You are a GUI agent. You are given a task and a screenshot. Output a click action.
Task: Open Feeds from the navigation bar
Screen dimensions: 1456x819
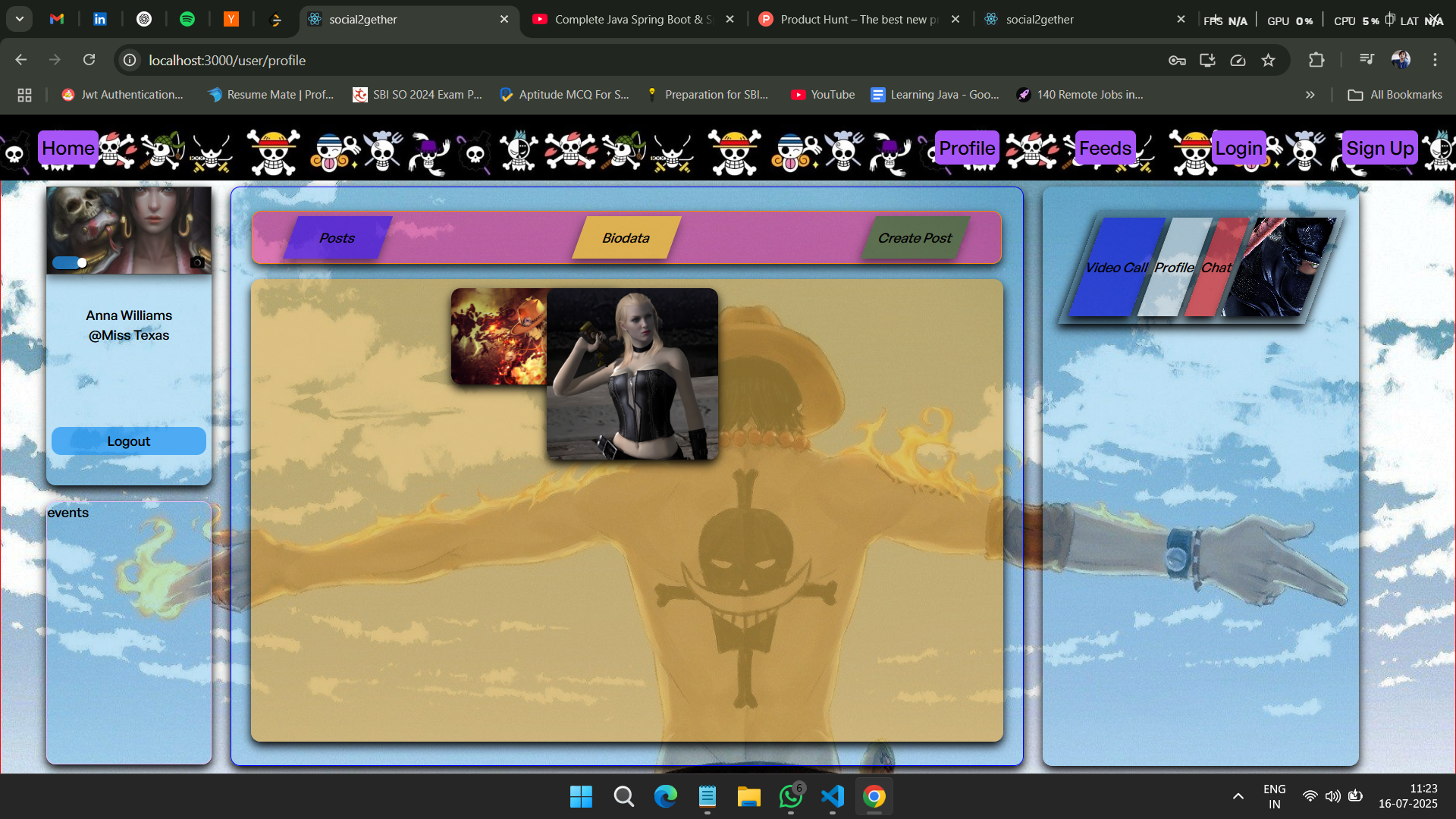(x=1105, y=148)
